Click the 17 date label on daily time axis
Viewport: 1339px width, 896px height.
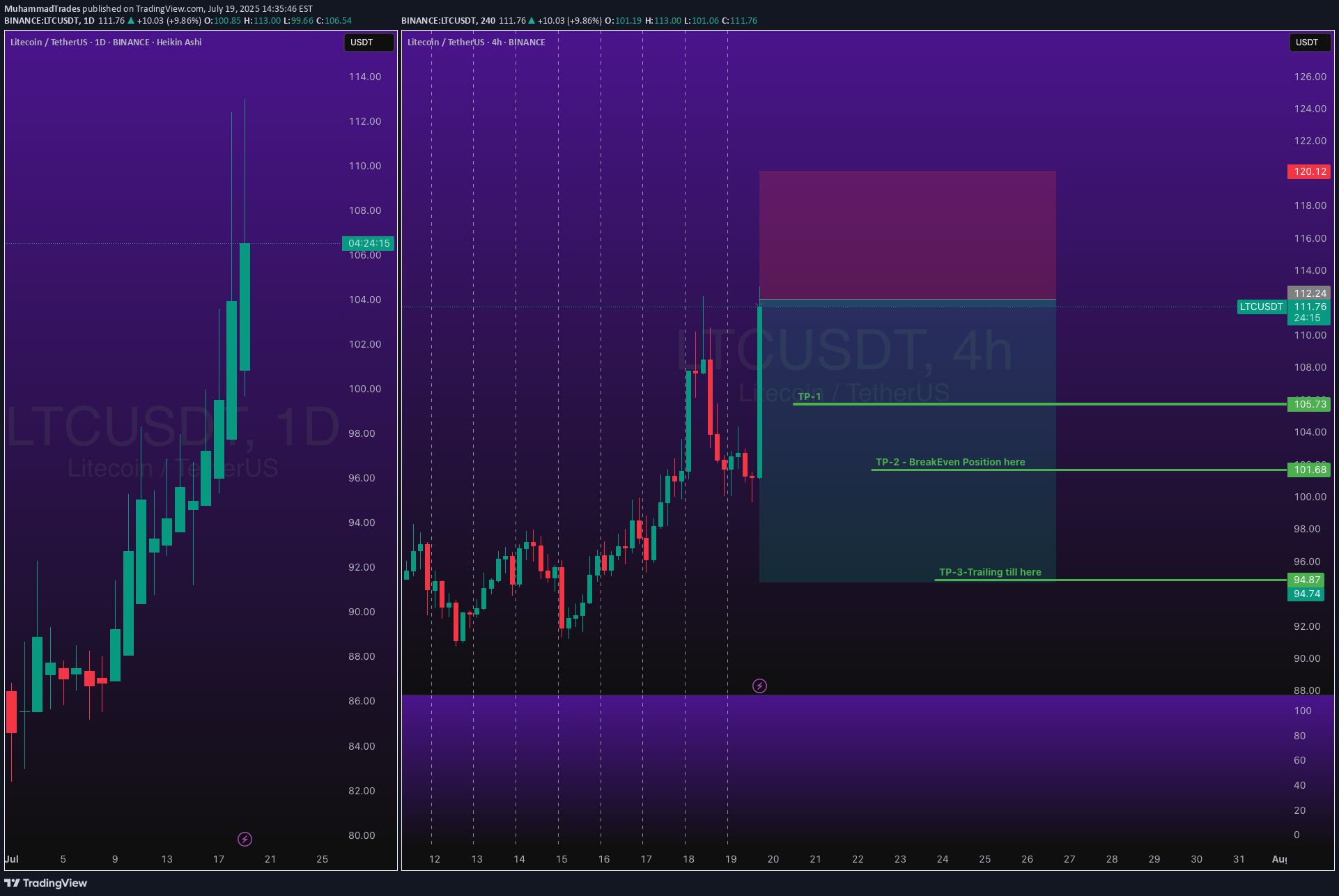click(219, 859)
